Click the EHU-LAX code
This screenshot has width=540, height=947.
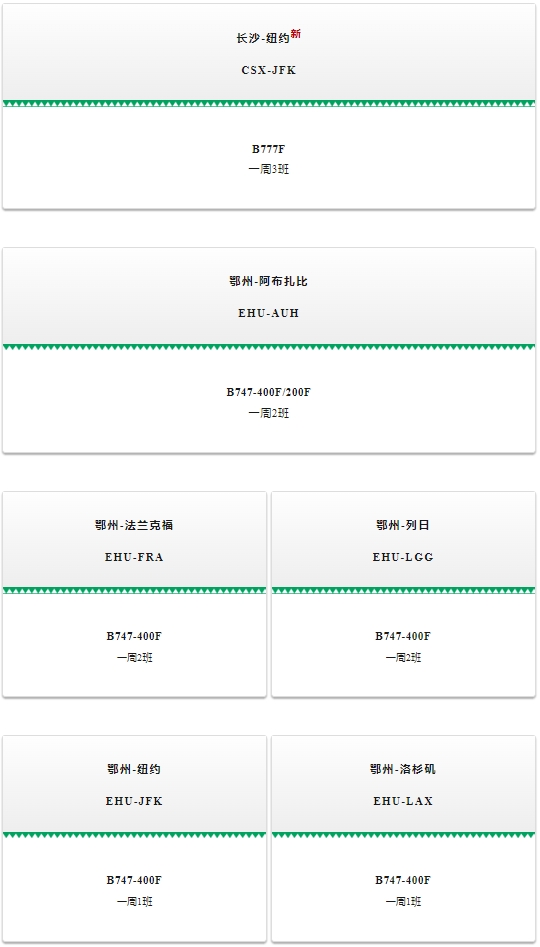pos(403,801)
